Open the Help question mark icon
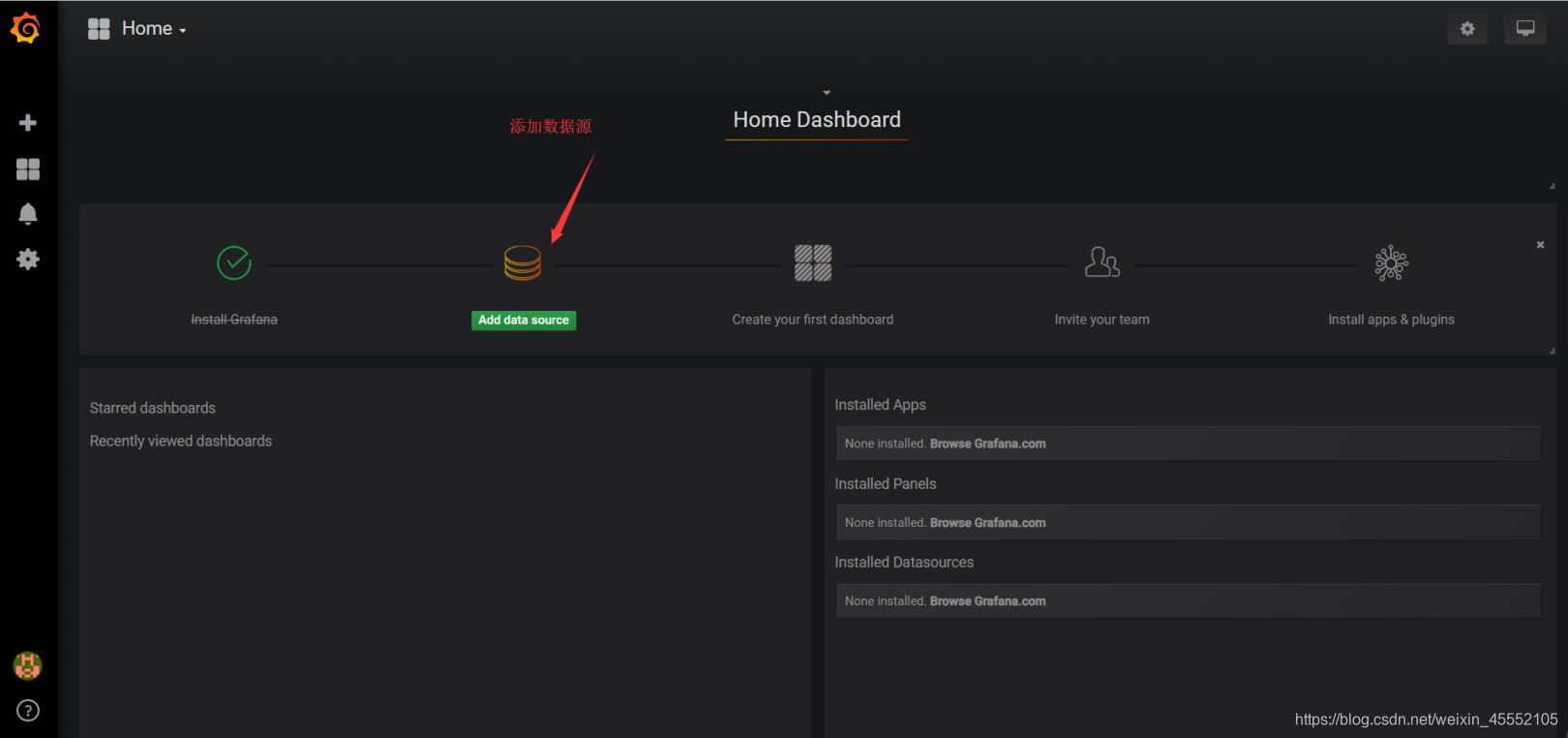 [28, 711]
